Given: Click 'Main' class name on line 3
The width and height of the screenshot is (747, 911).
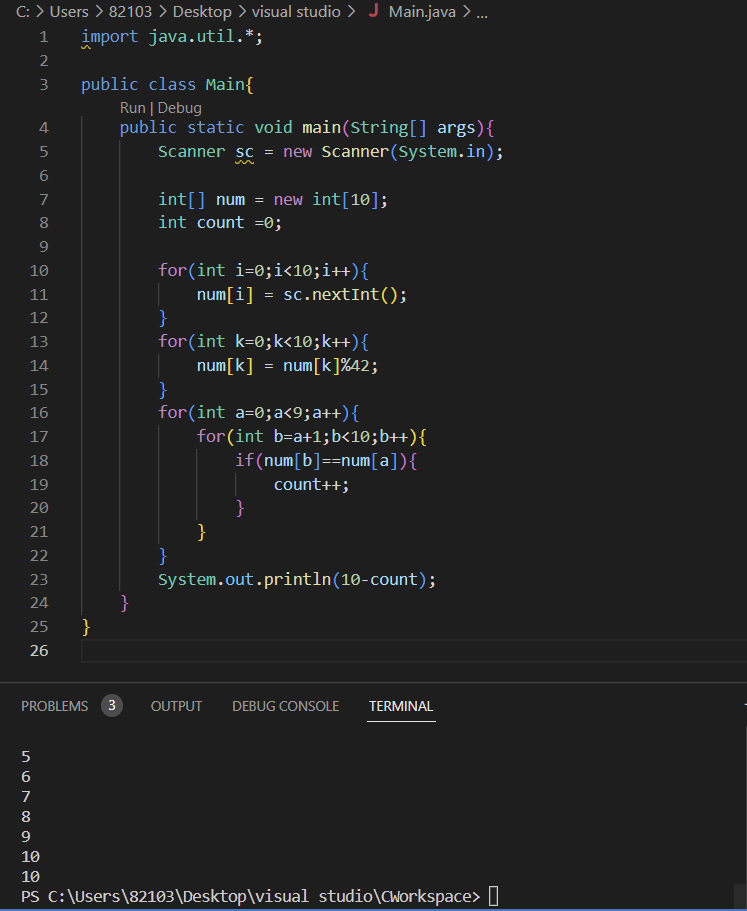Looking at the screenshot, I should click(x=225, y=84).
